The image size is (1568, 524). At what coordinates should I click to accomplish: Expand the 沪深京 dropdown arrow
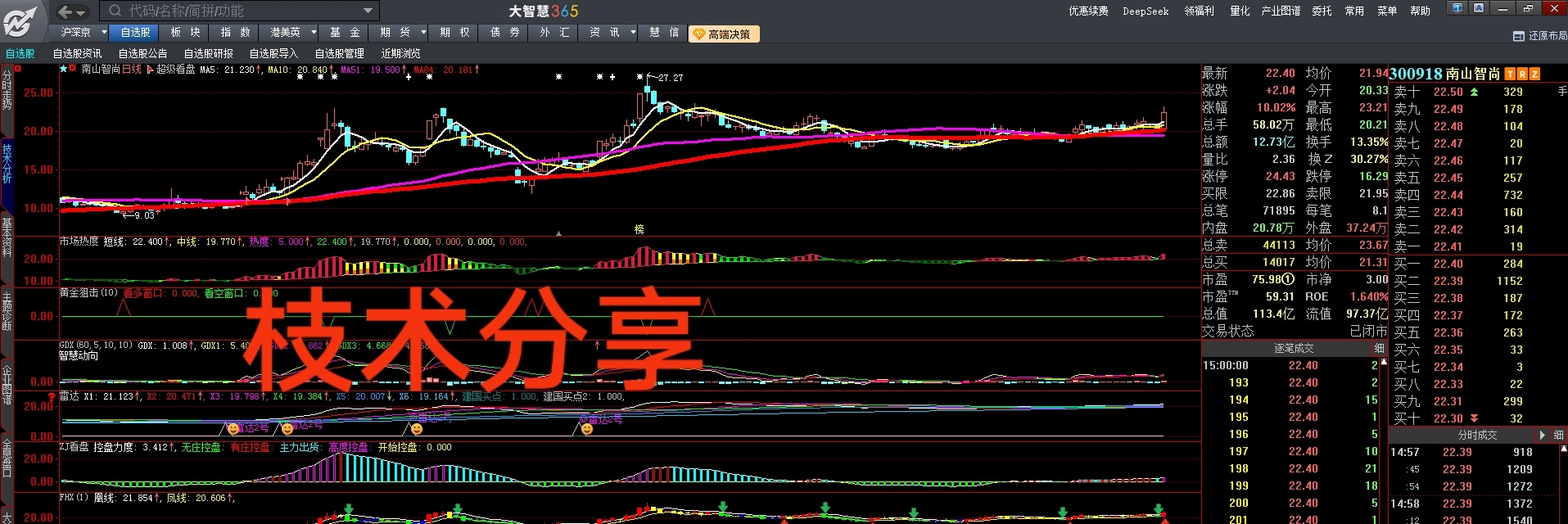click(x=104, y=33)
